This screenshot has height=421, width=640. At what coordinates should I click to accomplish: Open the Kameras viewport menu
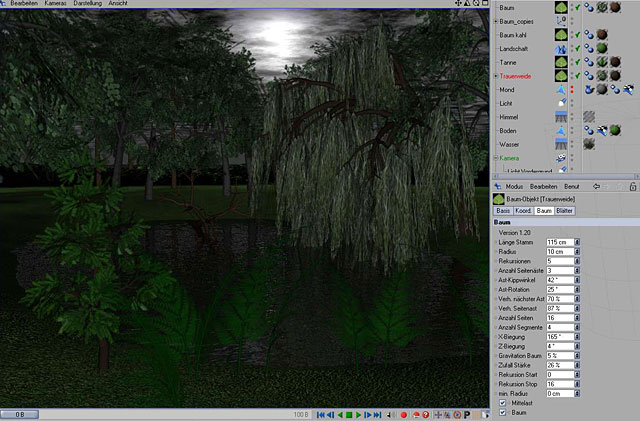[55, 3]
